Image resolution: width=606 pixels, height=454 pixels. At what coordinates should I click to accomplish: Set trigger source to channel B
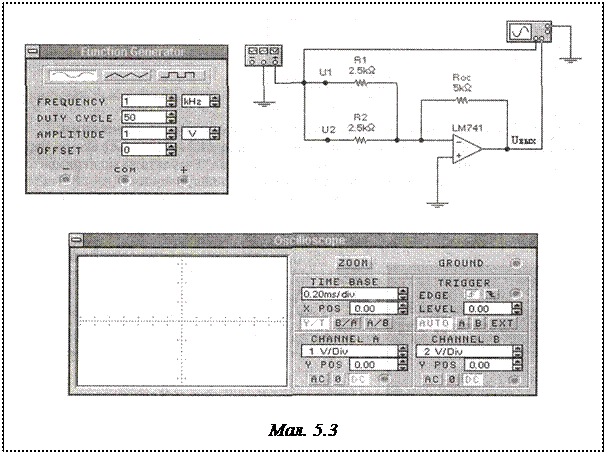(478, 323)
